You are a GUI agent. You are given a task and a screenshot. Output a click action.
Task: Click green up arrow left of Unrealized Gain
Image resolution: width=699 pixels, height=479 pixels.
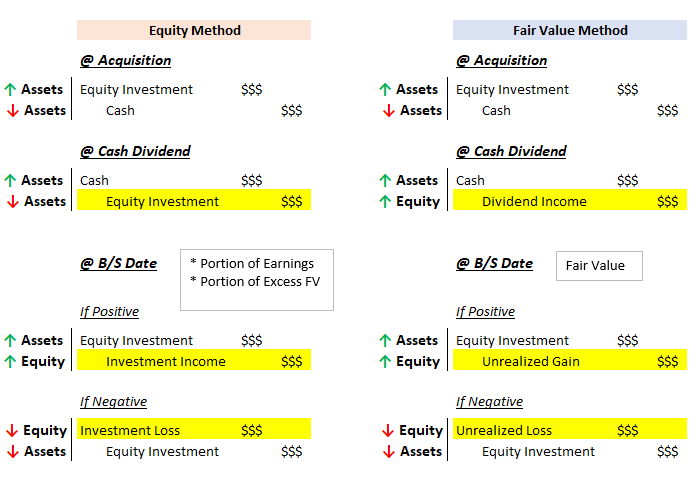pos(387,361)
